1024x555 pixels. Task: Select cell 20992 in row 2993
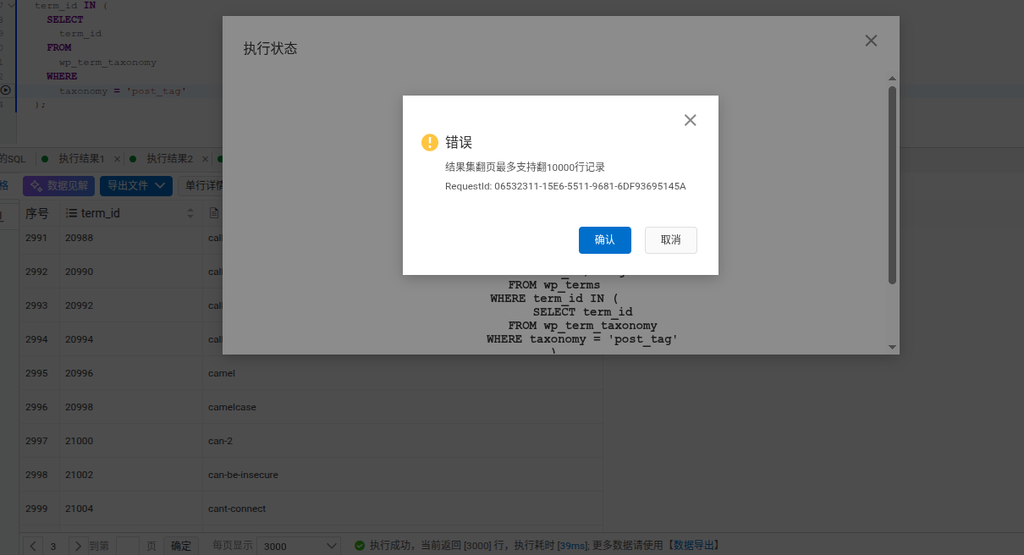click(x=131, y=306)
